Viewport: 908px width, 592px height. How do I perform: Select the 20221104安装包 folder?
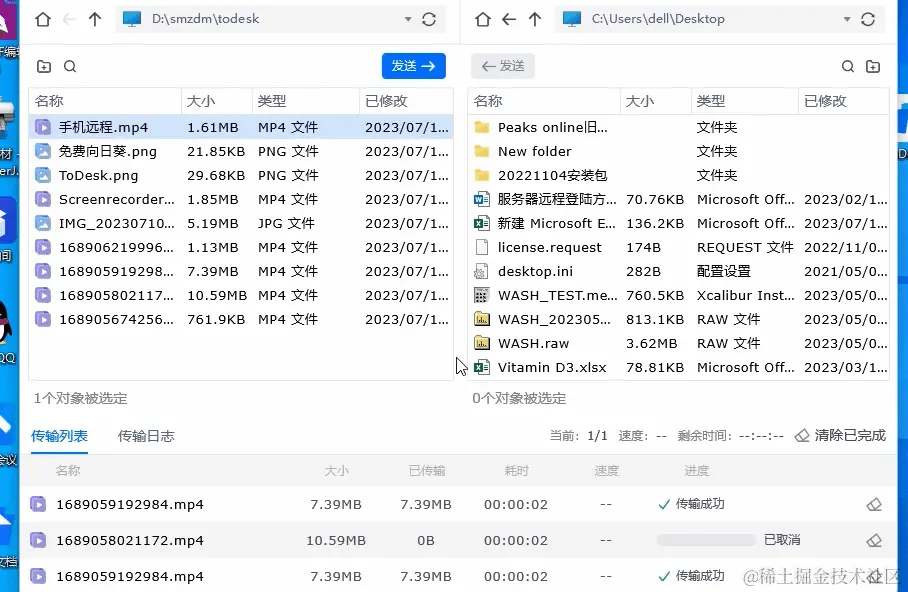coord(678,175)
